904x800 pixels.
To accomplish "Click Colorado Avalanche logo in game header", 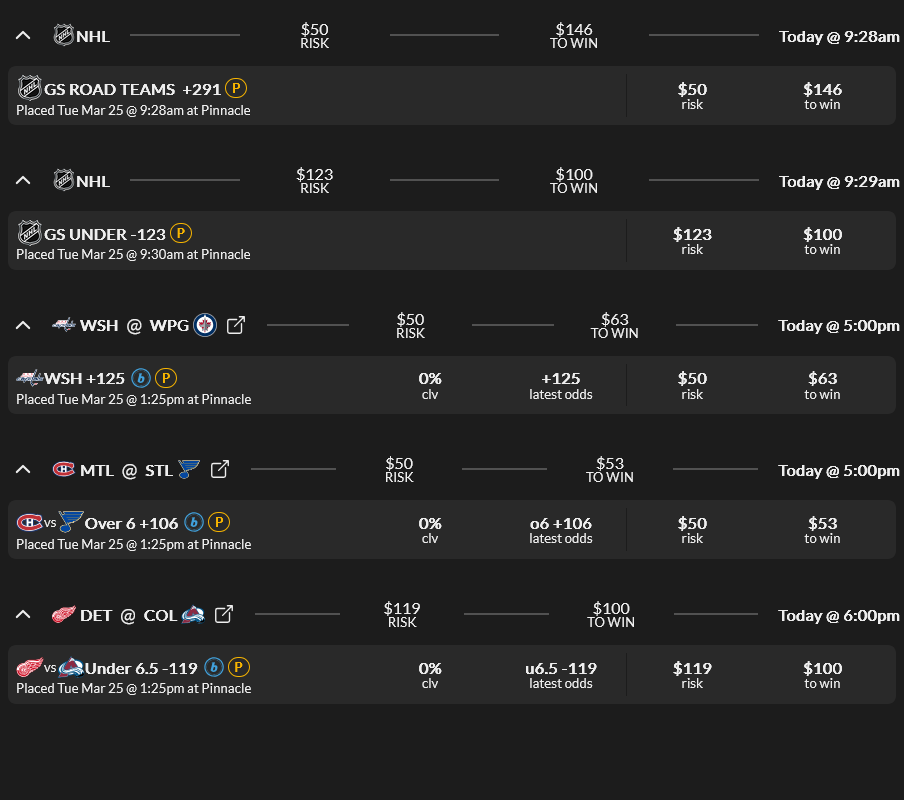I will [x=194, y=614].
